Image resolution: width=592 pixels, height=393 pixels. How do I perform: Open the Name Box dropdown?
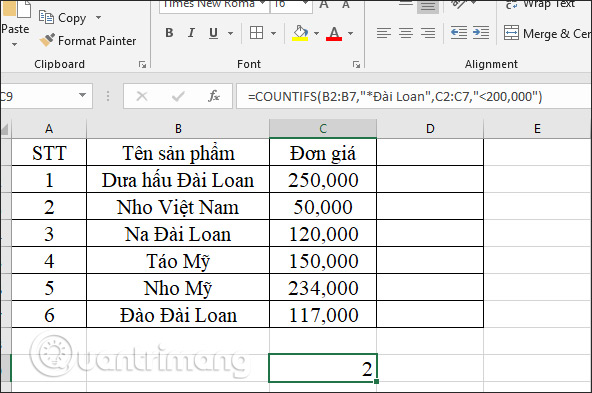click(82, 96)
